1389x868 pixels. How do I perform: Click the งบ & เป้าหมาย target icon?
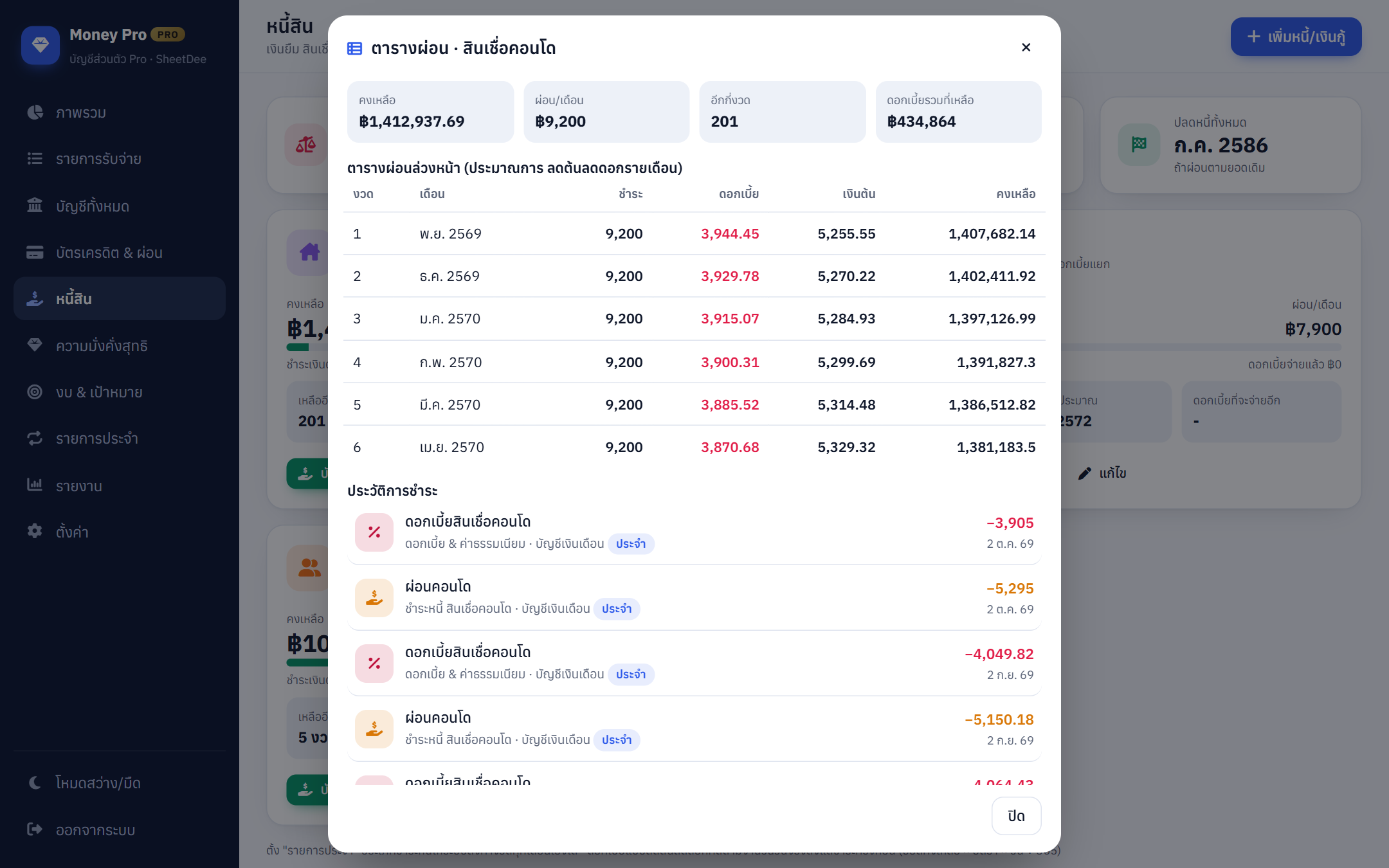tap(35, 392)
